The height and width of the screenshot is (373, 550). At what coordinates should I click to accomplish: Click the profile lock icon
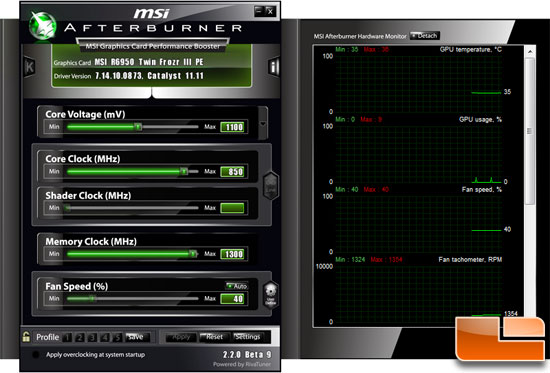tap(26, 337)
